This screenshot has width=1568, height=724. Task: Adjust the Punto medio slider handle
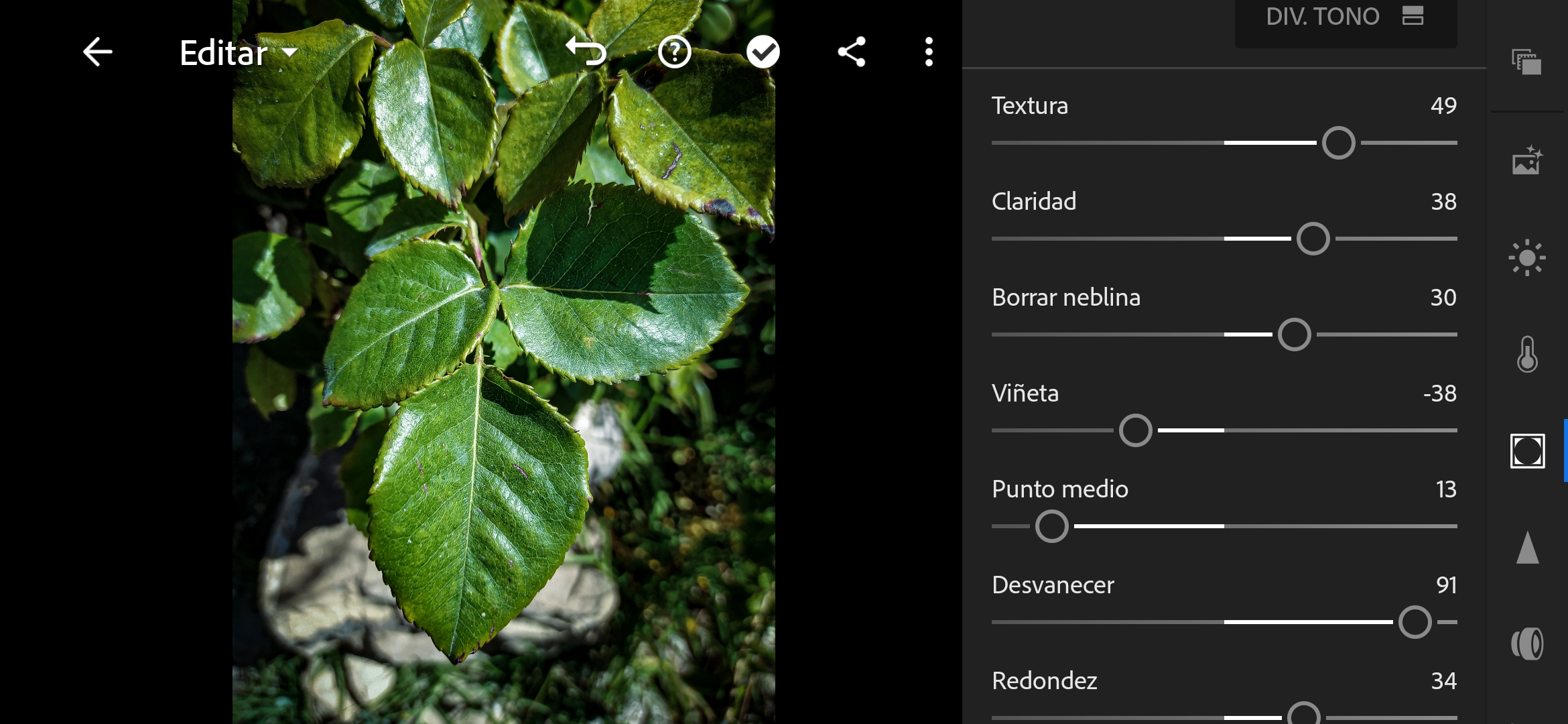(1052, 526)
